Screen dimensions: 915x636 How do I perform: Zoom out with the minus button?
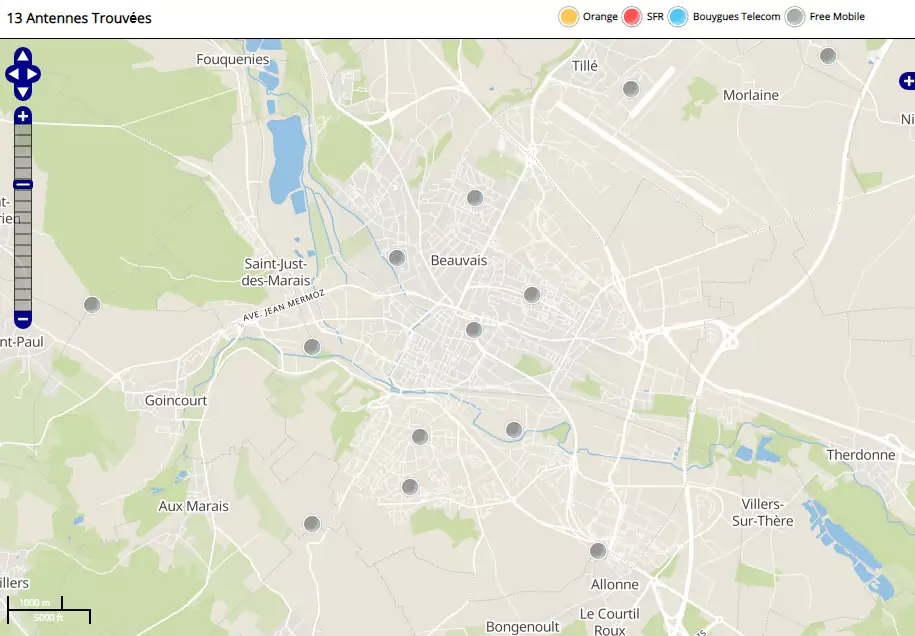pos(23,319)
